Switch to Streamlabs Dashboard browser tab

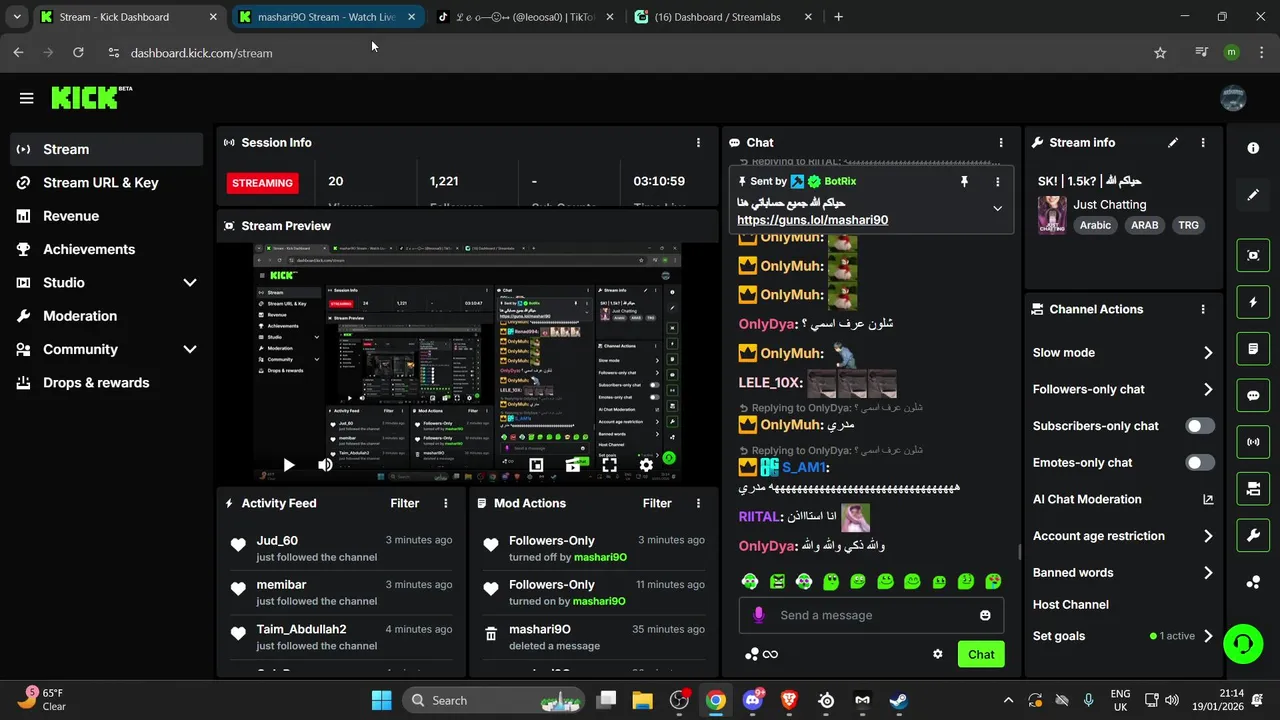pyautogui.click(x=725, y=17)
